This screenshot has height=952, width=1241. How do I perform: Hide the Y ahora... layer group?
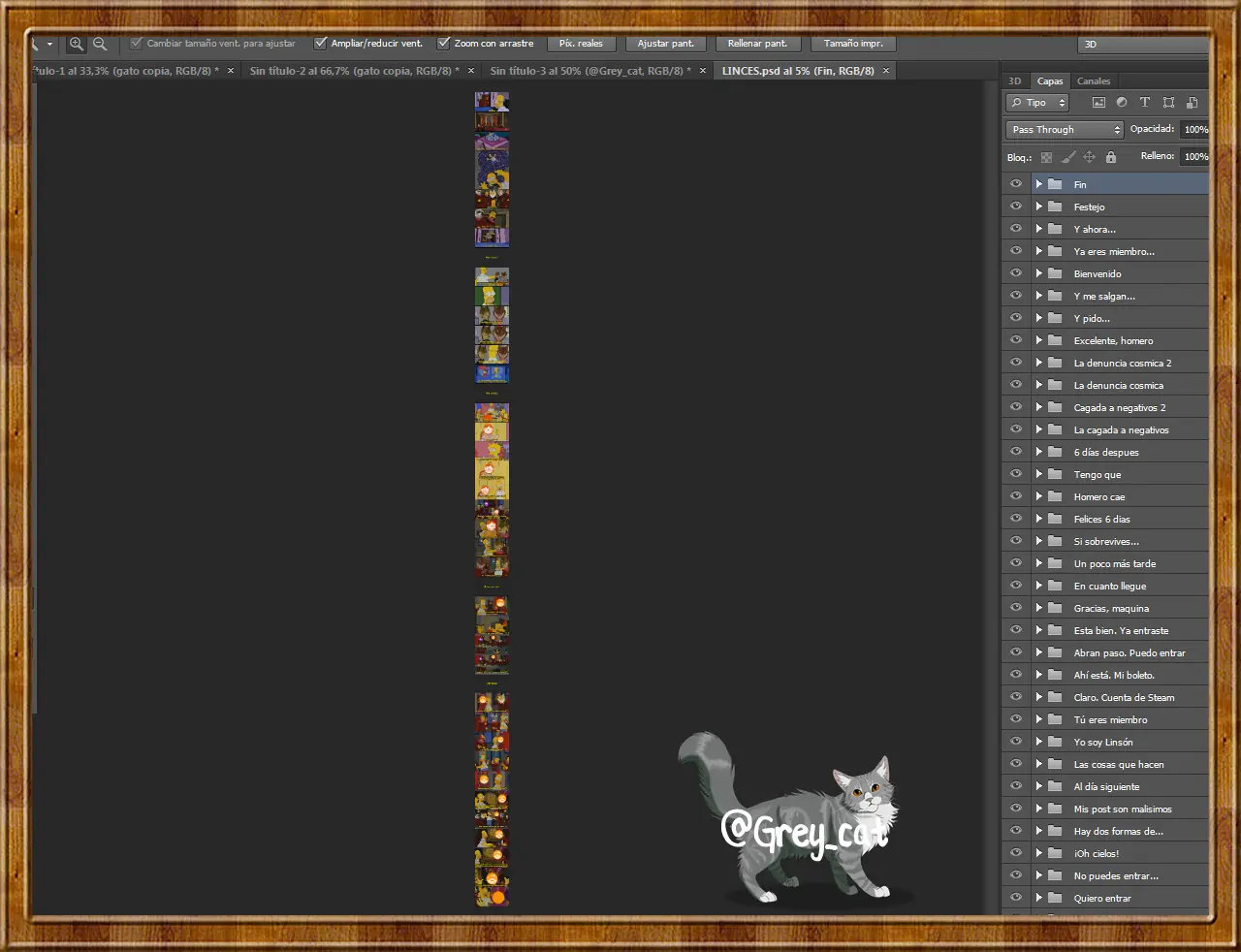pos(1016,229)
